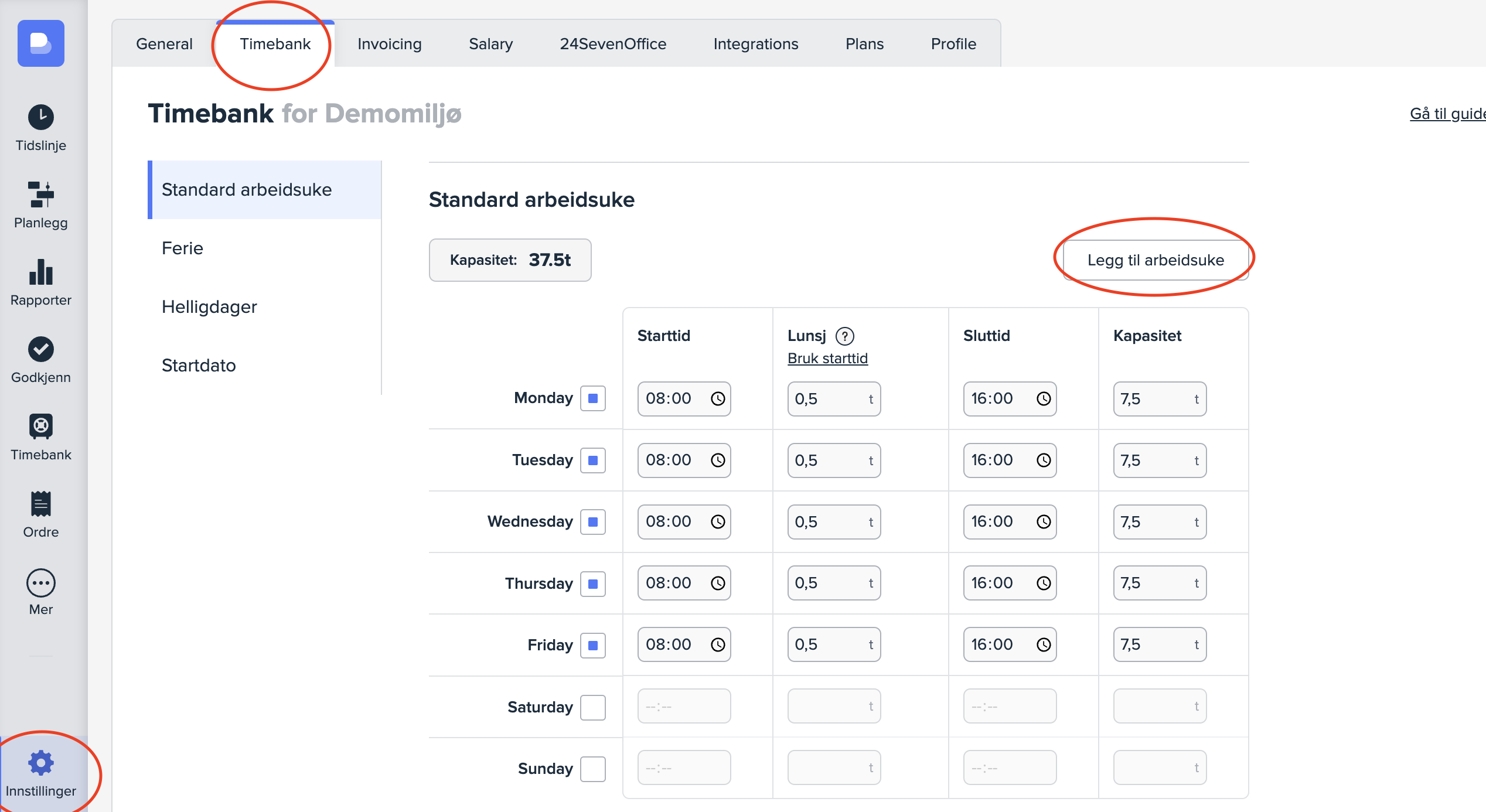Uncheck the Monday workday checkbox
The image size is (1486, 812).
[x=592, y=399]
